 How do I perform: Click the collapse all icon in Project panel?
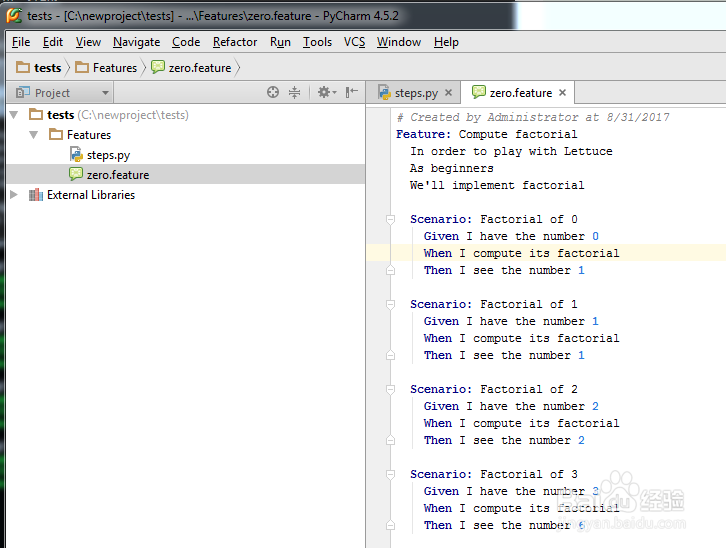click(x=294, y=92)
